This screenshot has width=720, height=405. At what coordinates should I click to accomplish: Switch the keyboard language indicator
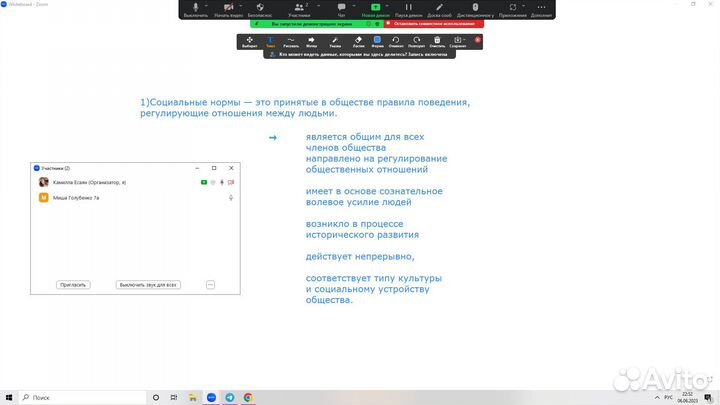click(x=669, y=398)
